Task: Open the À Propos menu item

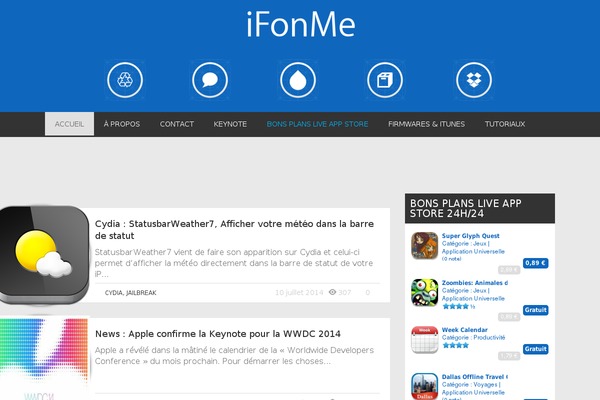Action: click(122, 124)
